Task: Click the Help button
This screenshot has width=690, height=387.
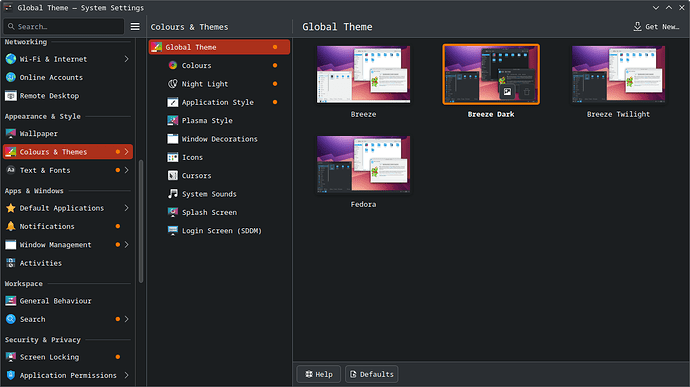Action: [319, 374]
